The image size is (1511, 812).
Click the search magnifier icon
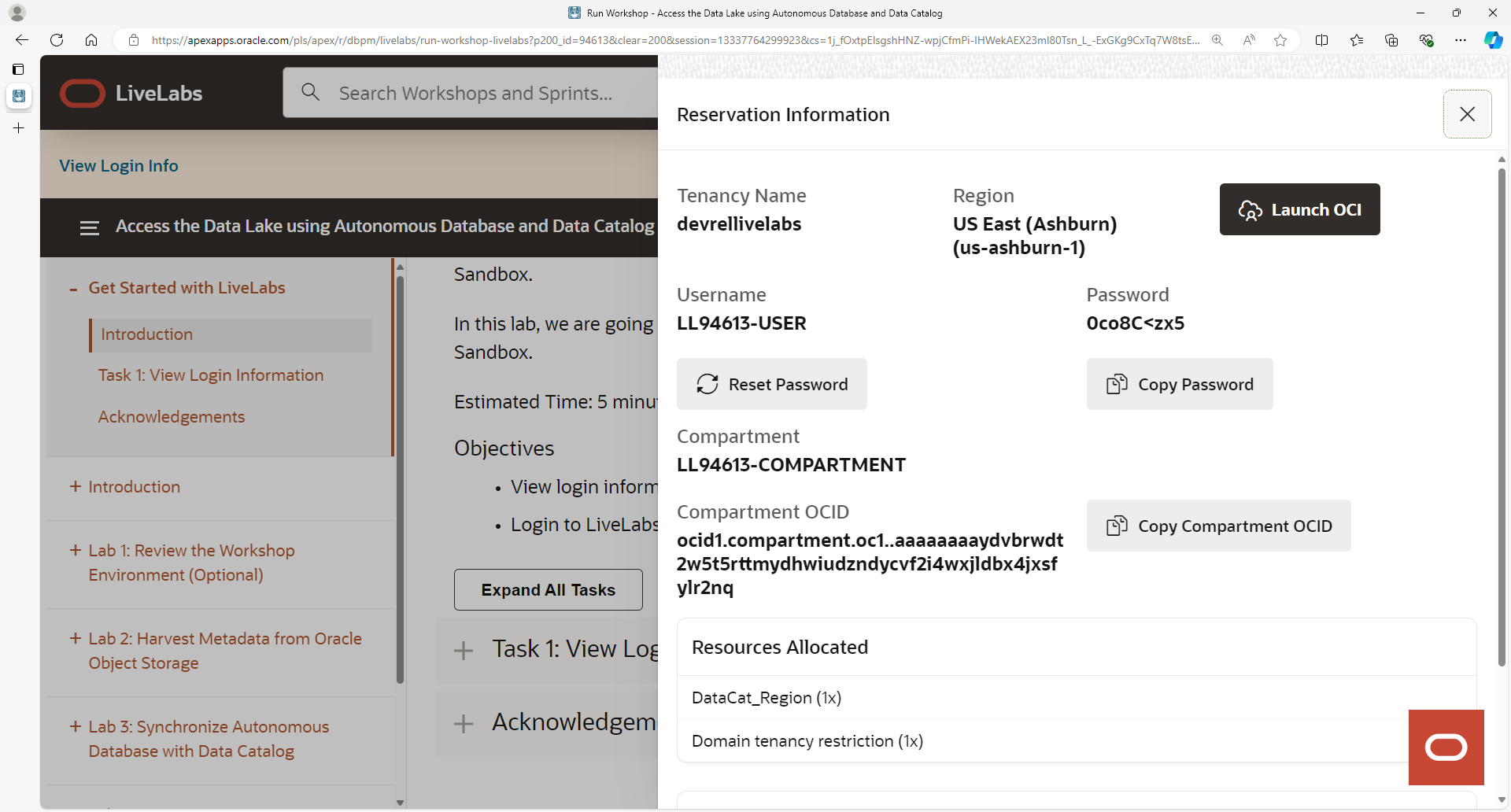[x=311, y=92]
